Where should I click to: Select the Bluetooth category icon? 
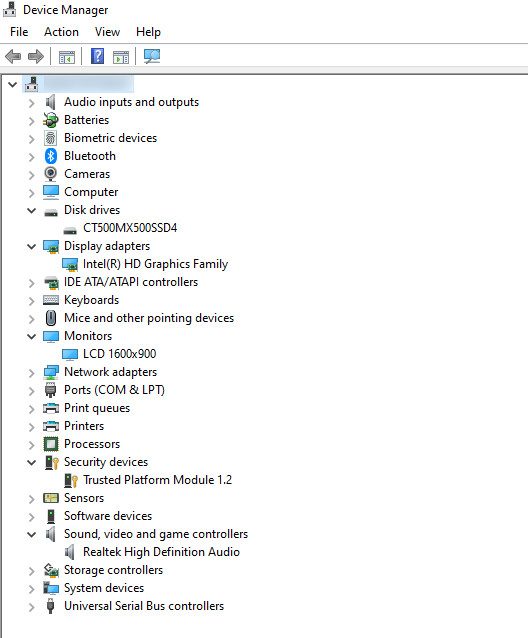(x=51, y=156)
